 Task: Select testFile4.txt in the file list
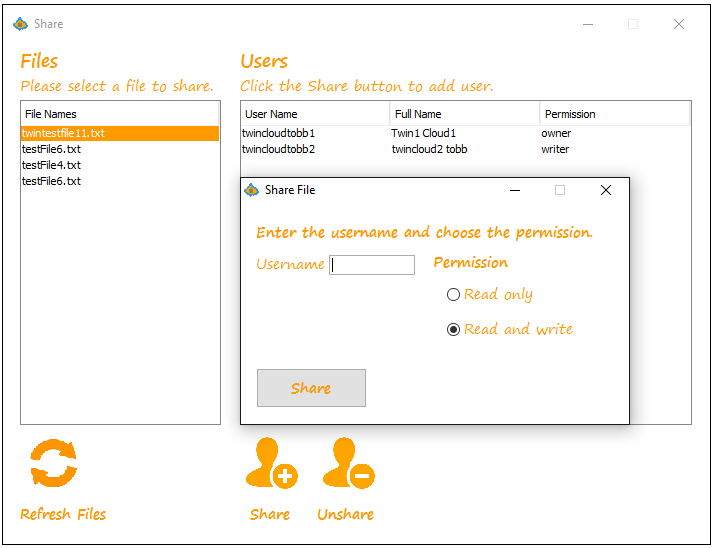point(52,165)
